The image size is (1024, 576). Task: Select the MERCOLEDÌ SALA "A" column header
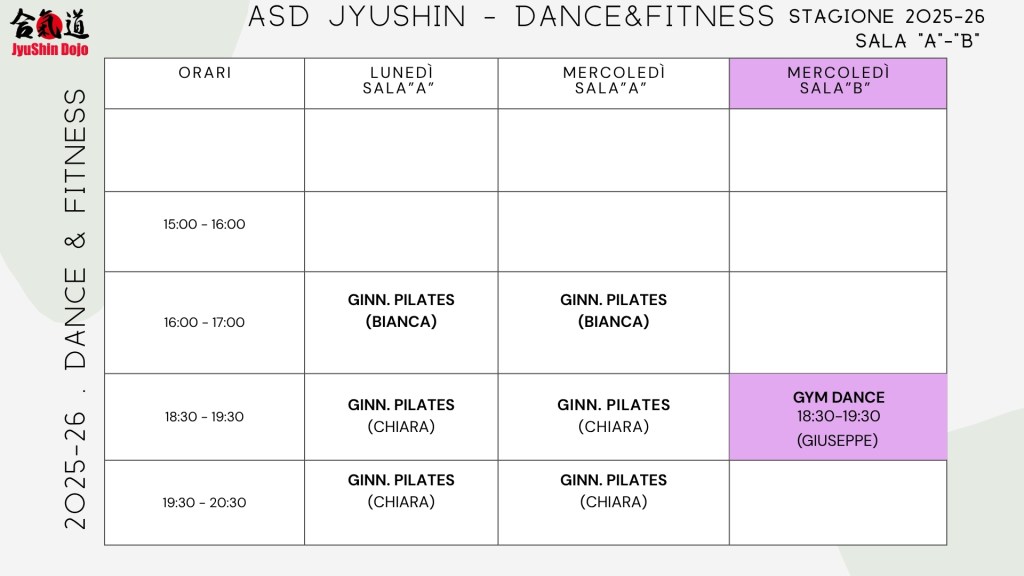pyautogui.click(x=613, y=81)
